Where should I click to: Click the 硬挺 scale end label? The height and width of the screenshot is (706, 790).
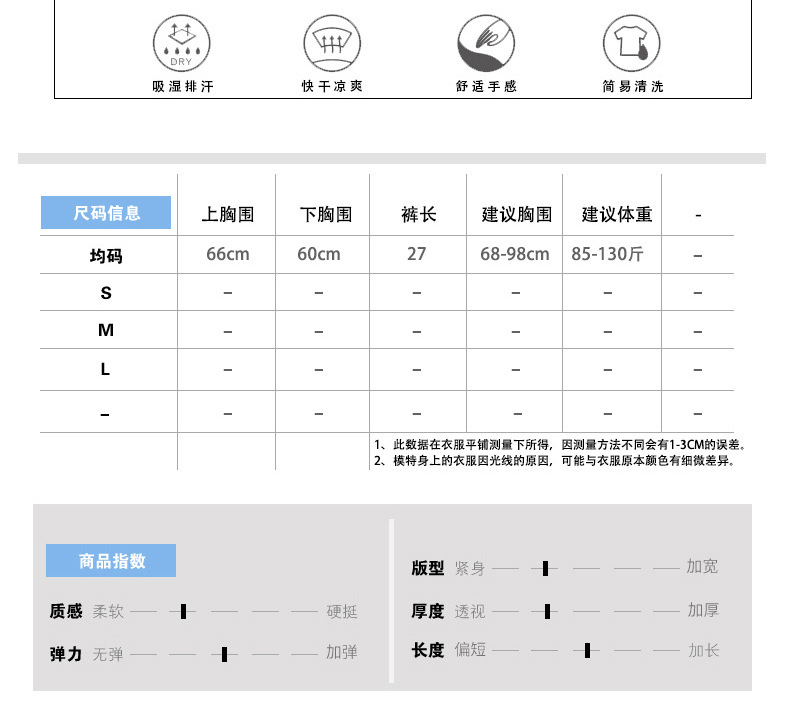342,612
